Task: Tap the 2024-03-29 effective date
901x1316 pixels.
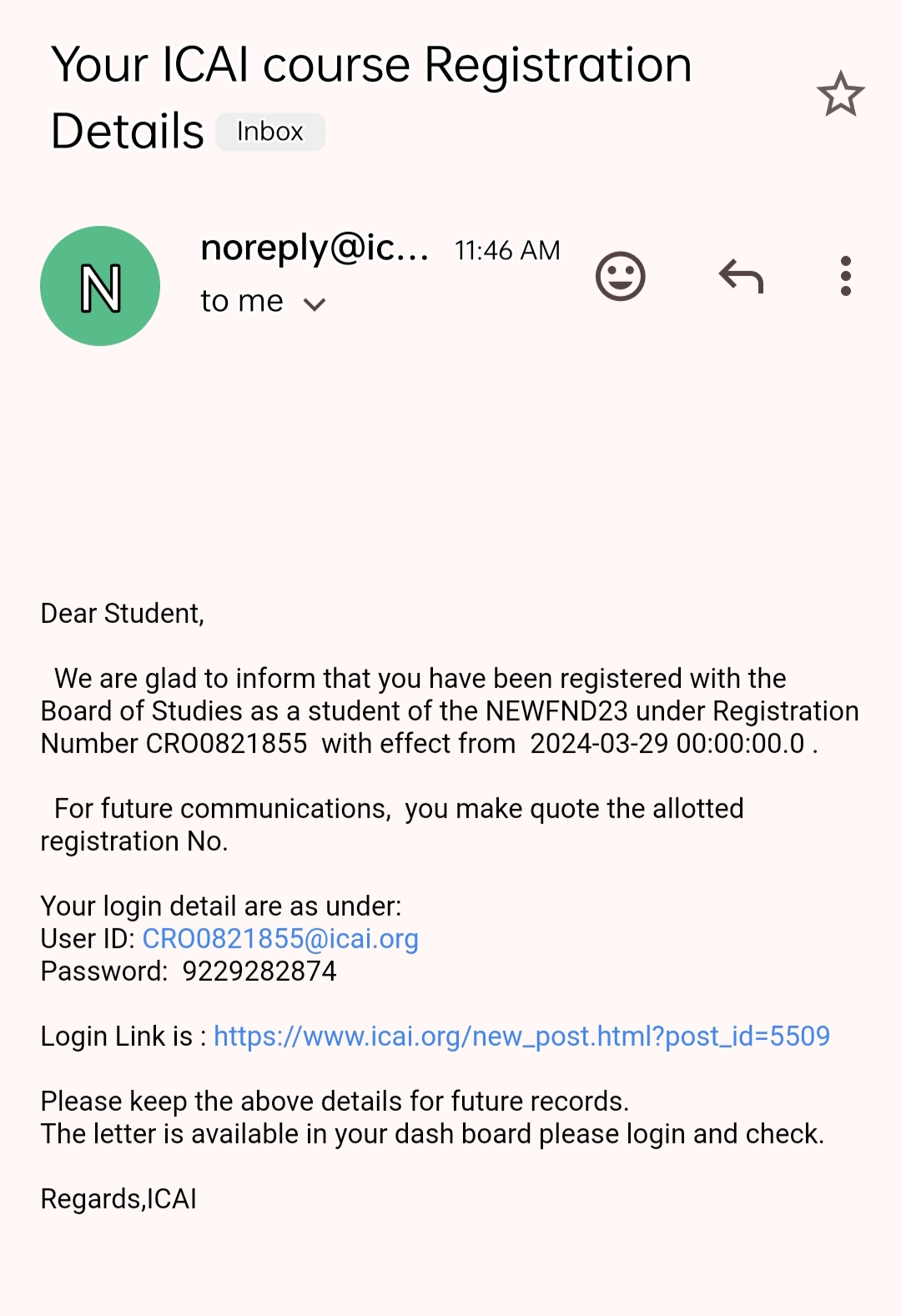Action: coord(599,744)
